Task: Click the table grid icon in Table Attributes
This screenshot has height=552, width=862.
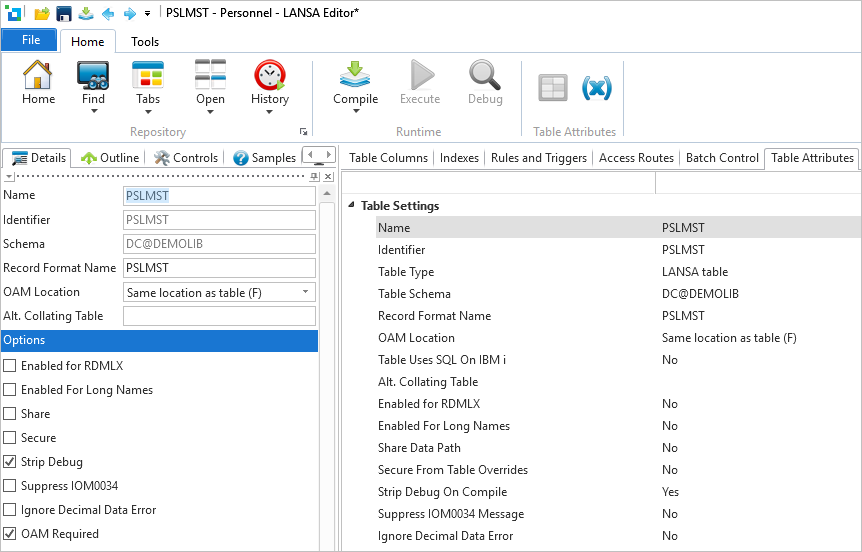Action: (553, 87)
